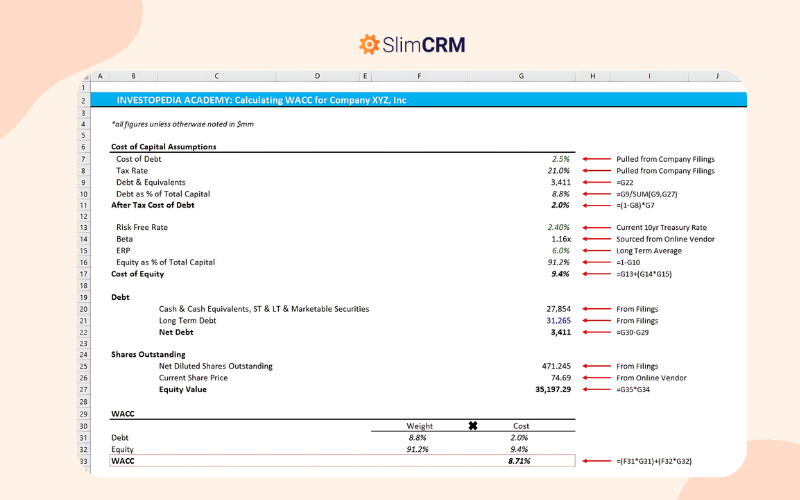Select the 'Cost of Equity' label in row 17
Viewport: 800px width, 500px height.
tap(138, 274)
